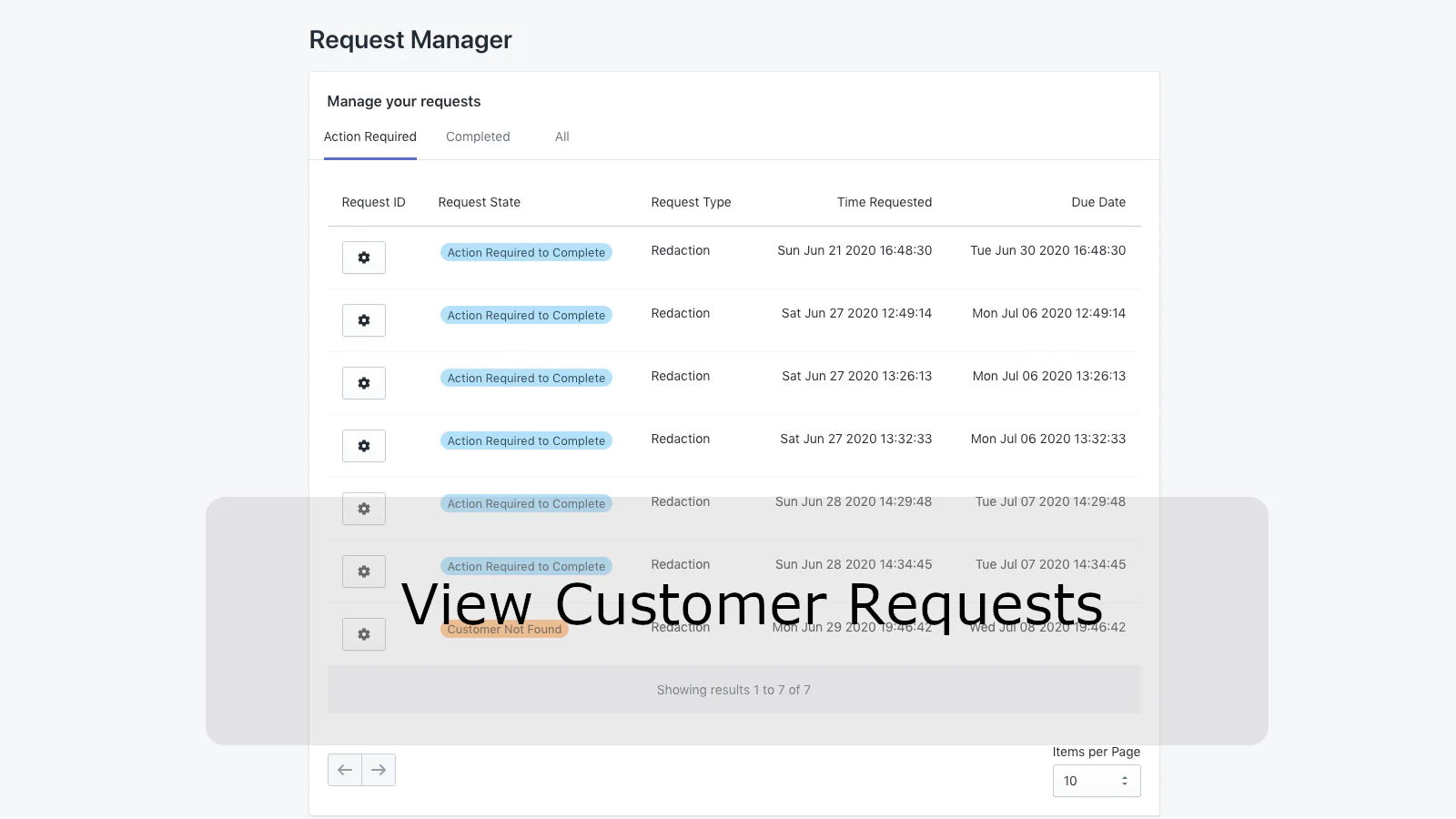Click Action Required badge for 12:49:14 request
The image size is (1456, 819).
[526, 315]
